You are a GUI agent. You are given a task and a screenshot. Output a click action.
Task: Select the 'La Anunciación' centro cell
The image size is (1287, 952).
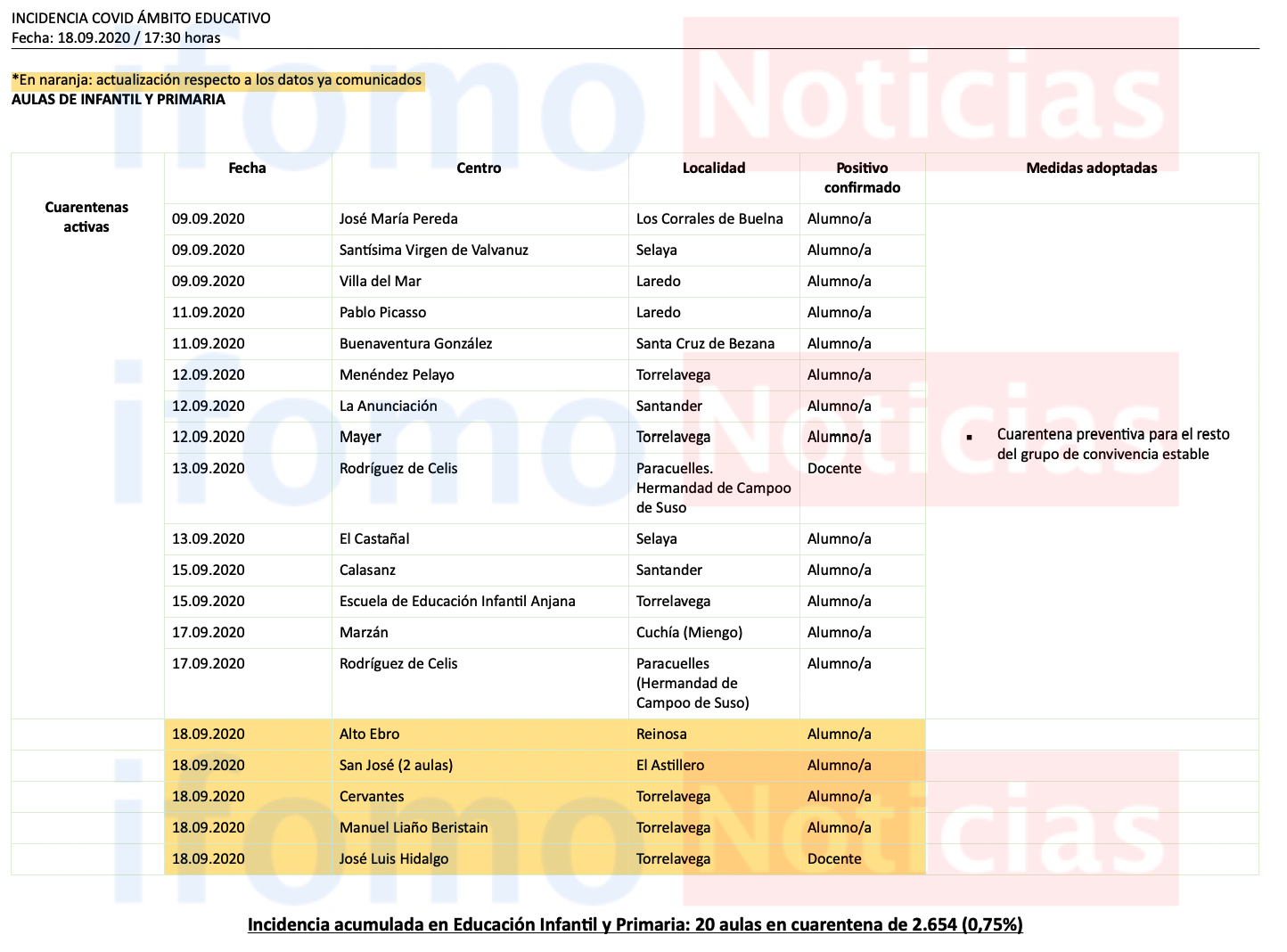[x=388, y=406]
